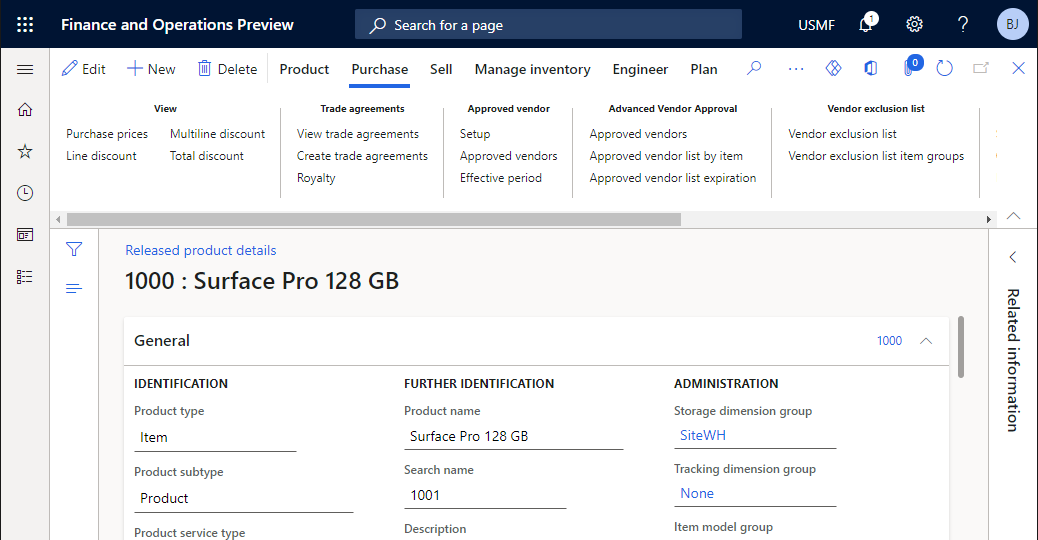Image resolution: width=1038 pixels, height=540 pixels.
Task: Open attachments paperclip with 0 badge
Action: (x=910, y=67)
